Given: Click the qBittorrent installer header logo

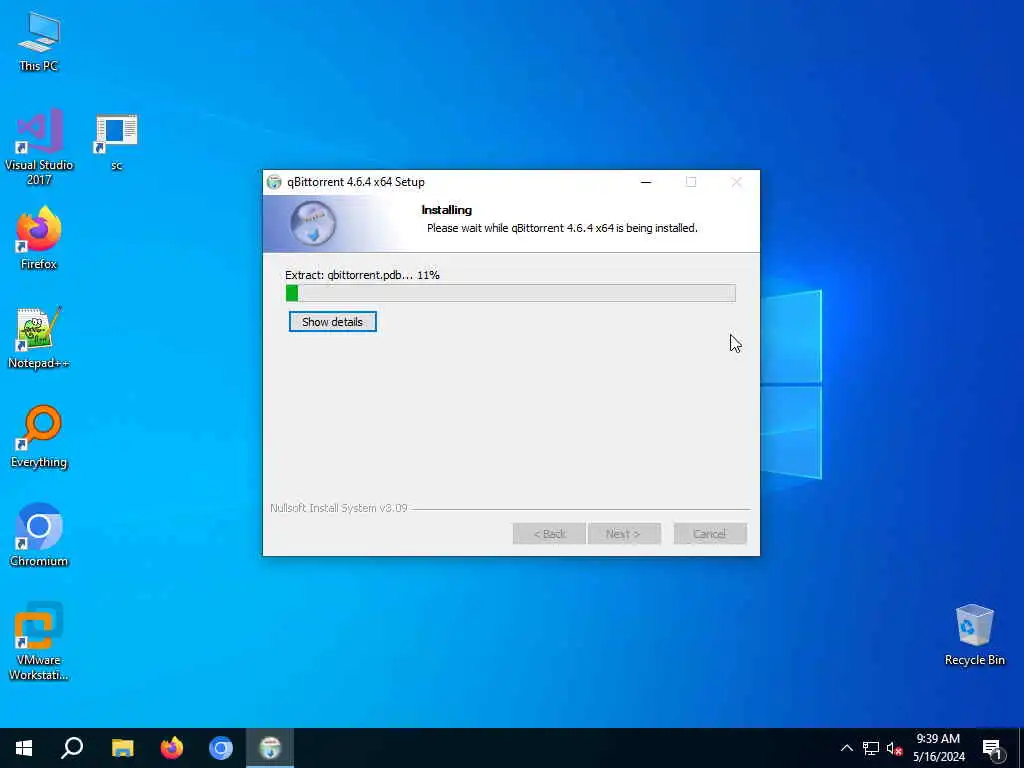Looking at the screenshot, I should [313, 223].
